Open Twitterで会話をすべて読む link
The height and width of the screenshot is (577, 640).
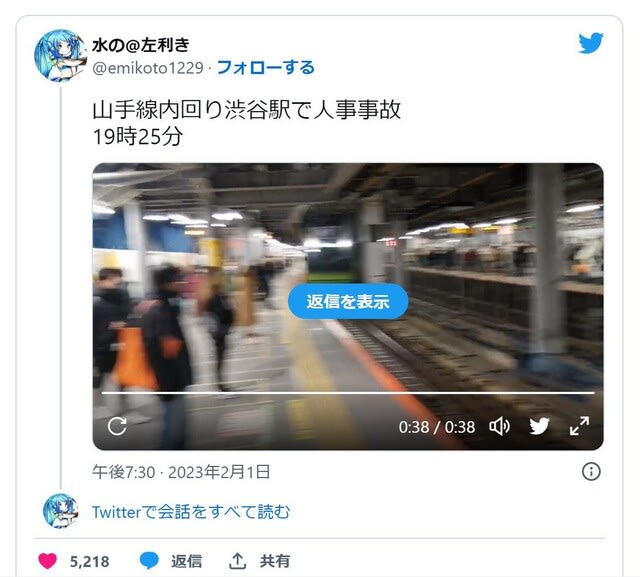click(191, 512)
